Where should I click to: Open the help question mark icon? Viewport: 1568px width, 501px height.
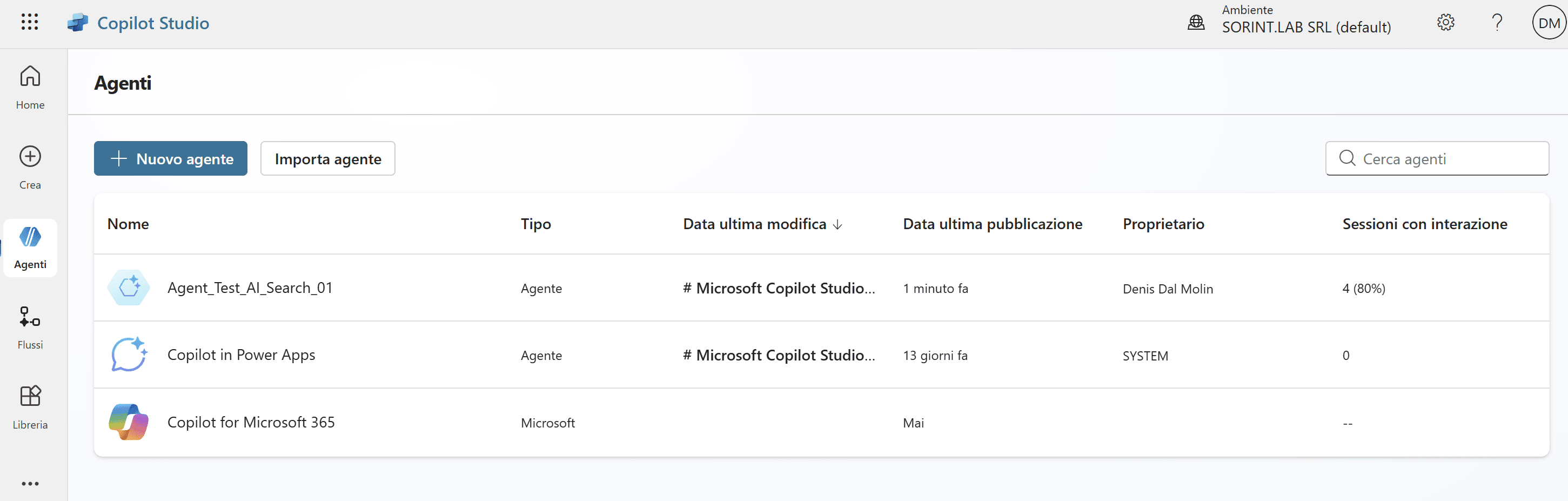click(x=1497, y=23)
